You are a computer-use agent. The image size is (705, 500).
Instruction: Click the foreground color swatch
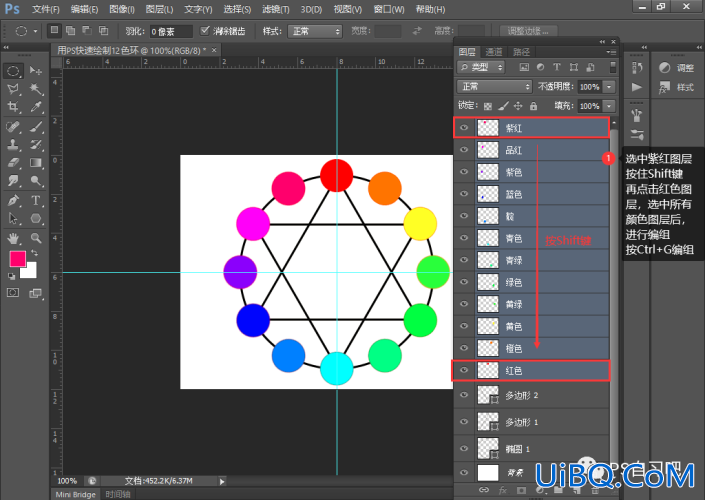(x=18, y=259)
